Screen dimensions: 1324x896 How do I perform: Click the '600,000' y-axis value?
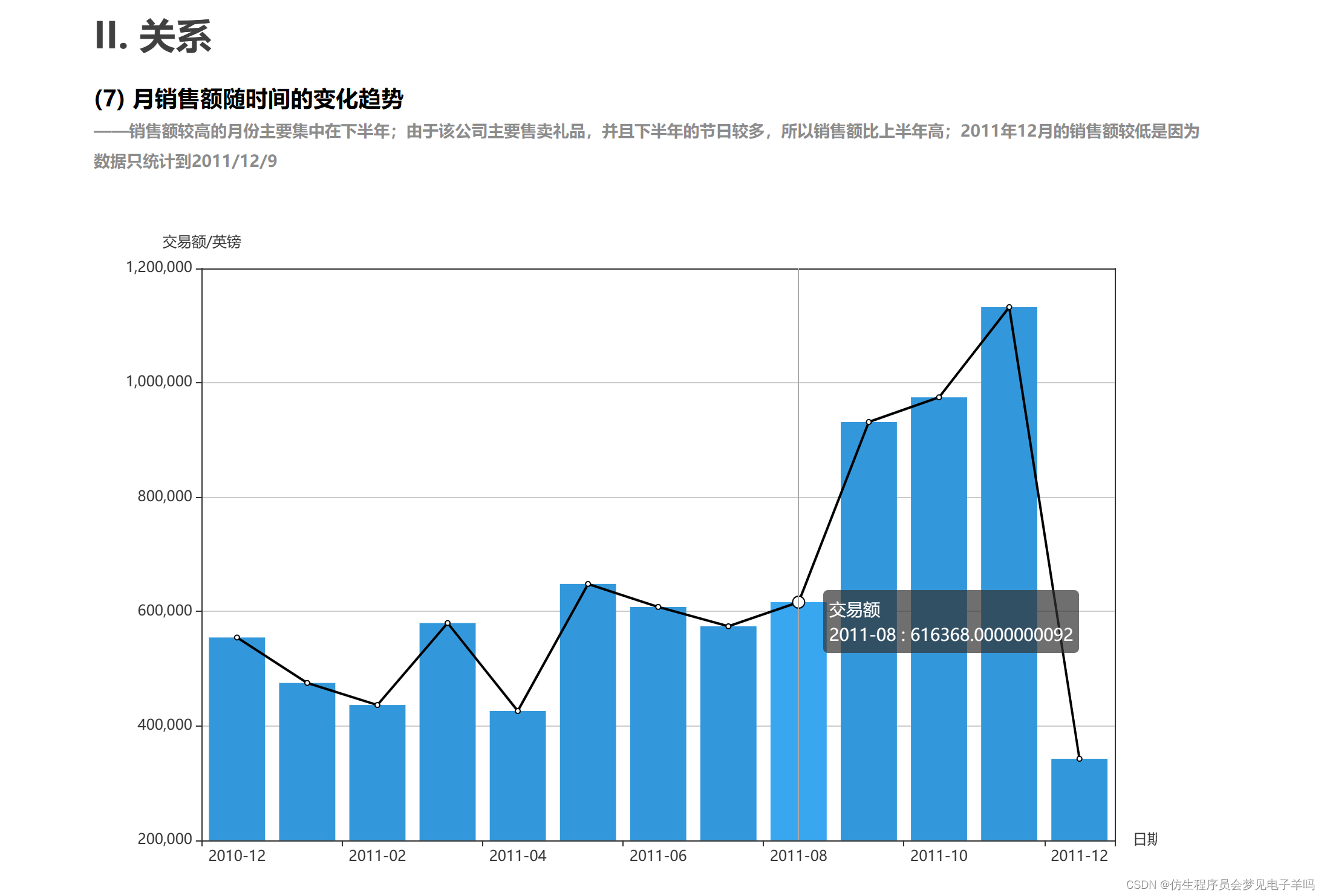coord(165,611)
